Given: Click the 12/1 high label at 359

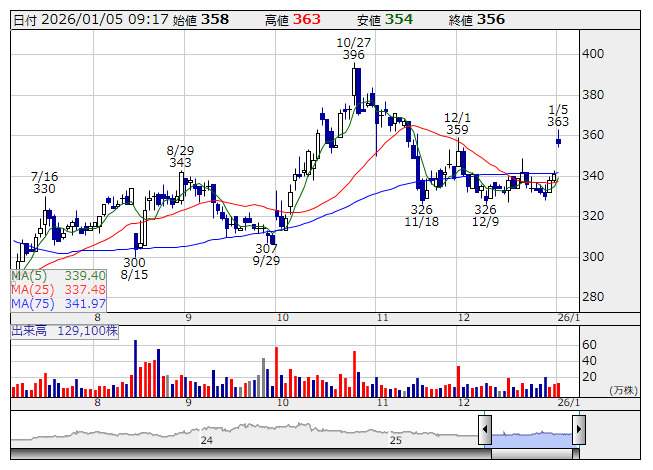Looking at the screenshot, I should tap(457, 123).
